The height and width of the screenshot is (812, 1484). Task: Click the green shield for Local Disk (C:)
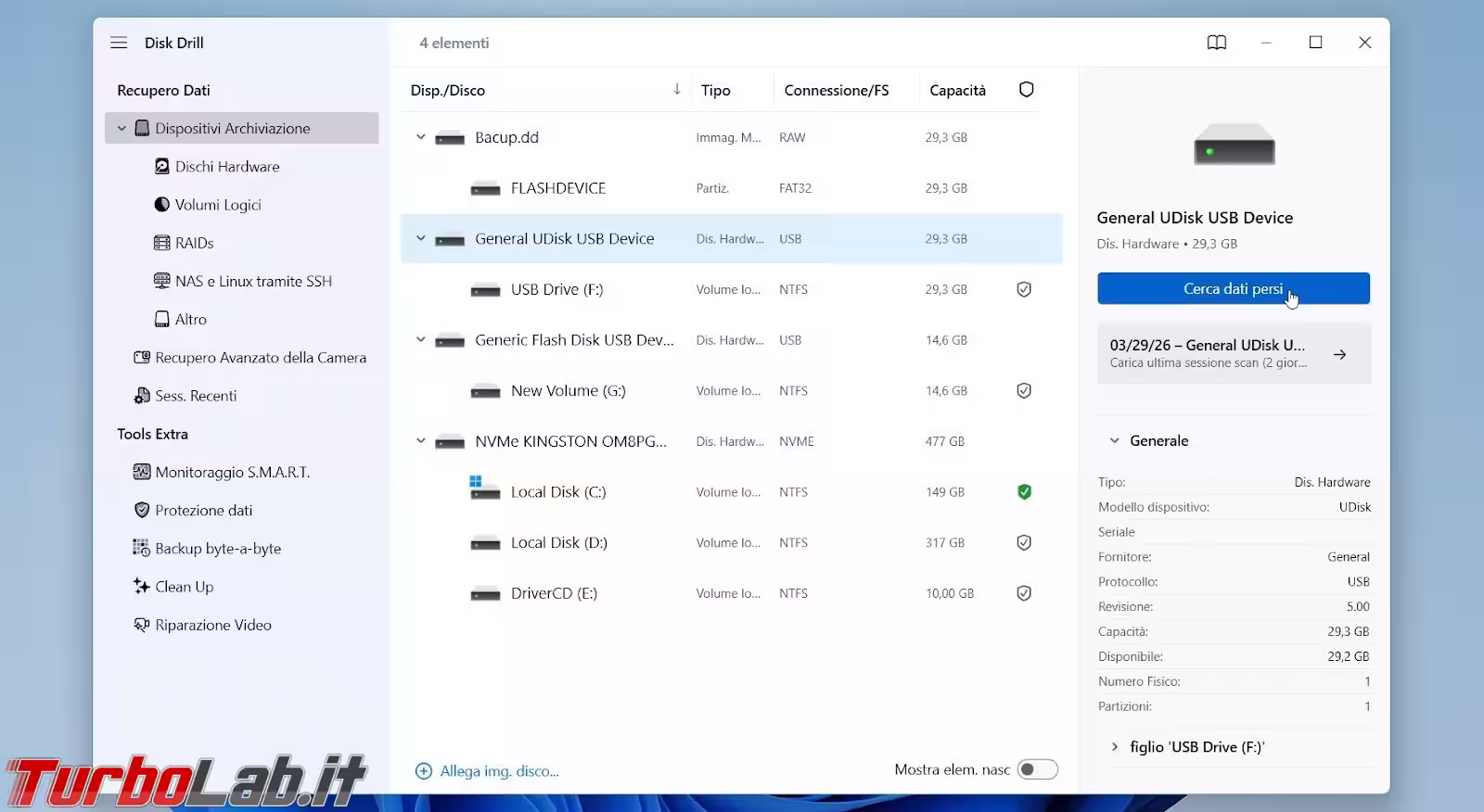pyautogui.click(x=1024, y=492)
